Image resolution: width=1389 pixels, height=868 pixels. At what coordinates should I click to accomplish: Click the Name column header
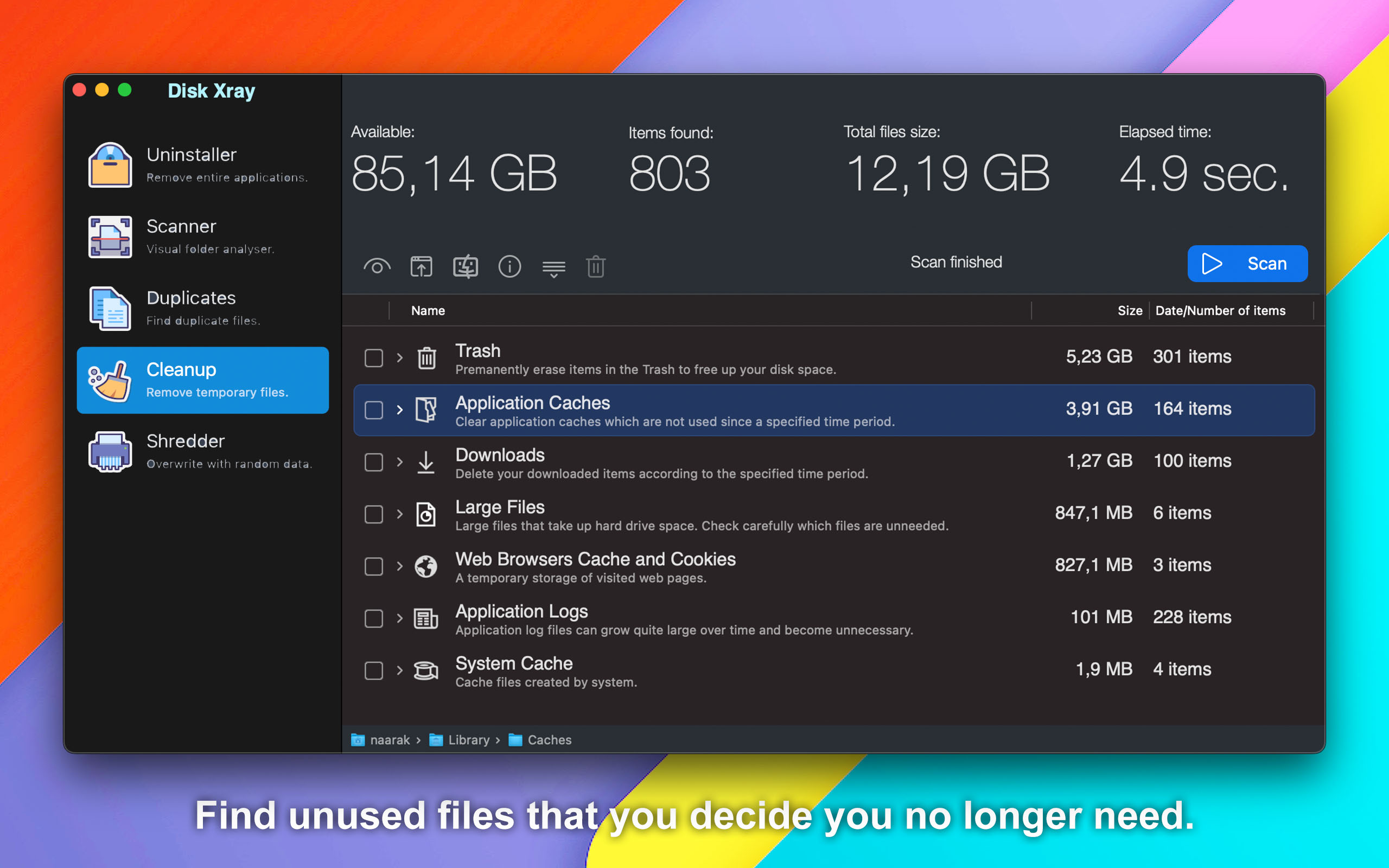pos(427,310)
